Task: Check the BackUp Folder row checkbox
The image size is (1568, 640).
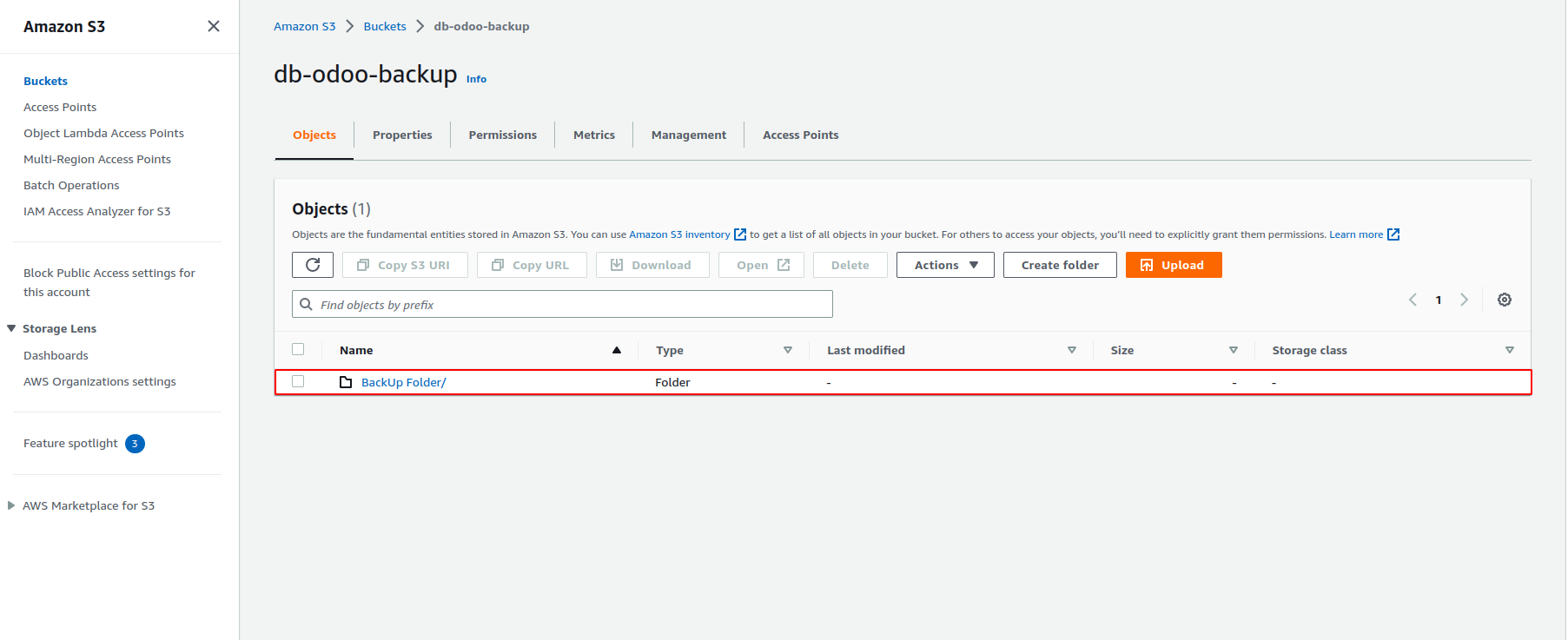Action: tap(298, 381)
